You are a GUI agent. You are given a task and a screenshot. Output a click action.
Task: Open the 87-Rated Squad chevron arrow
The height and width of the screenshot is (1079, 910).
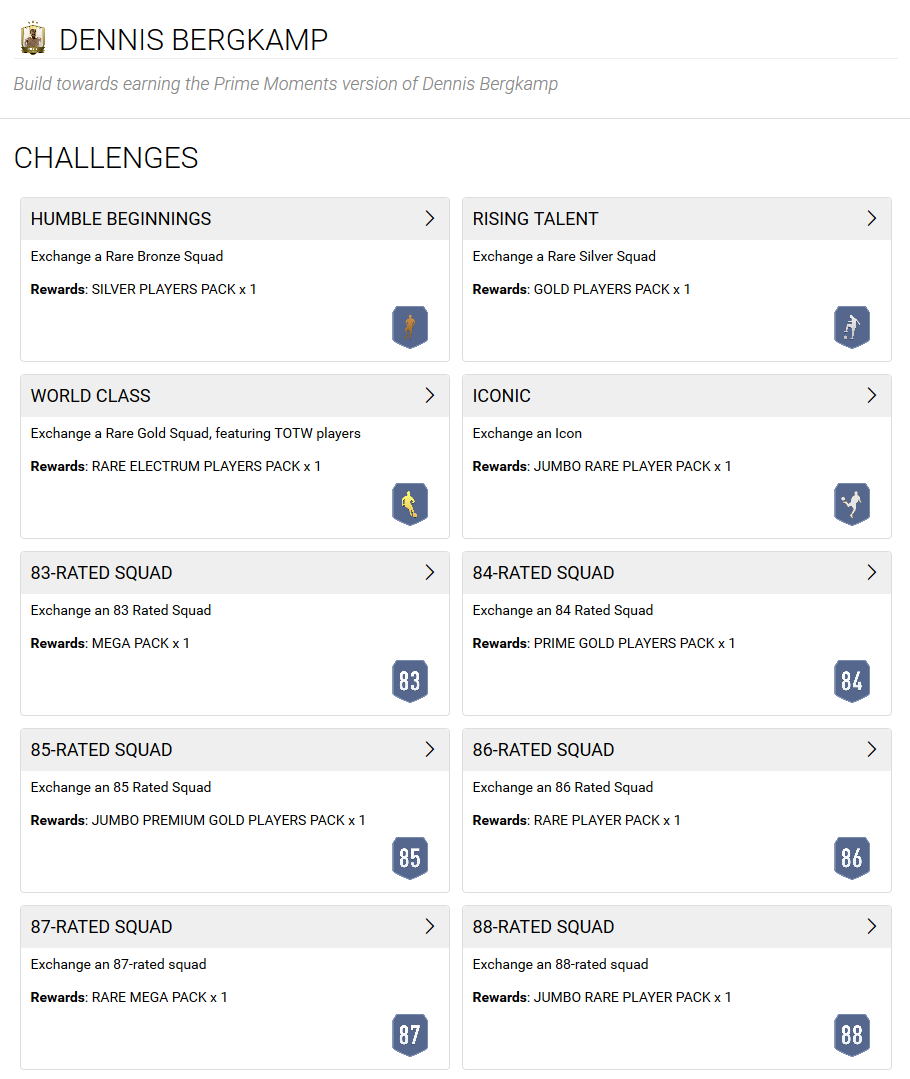point(430,926)
